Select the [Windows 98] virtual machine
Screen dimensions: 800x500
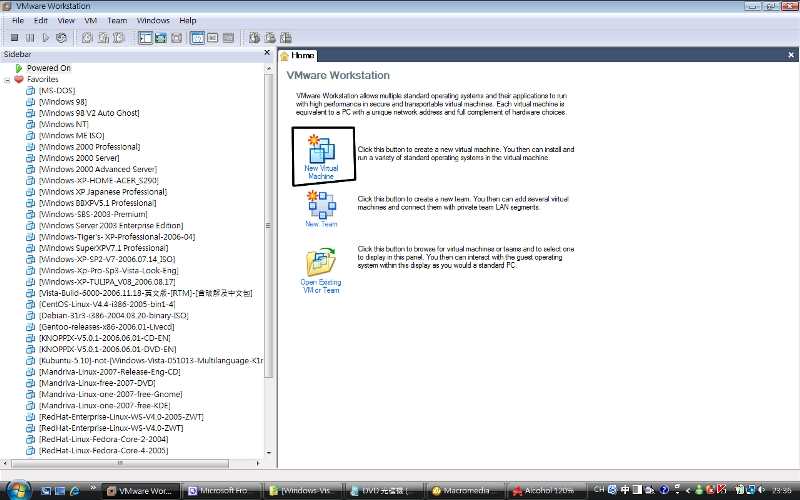[x=63, y=102]
